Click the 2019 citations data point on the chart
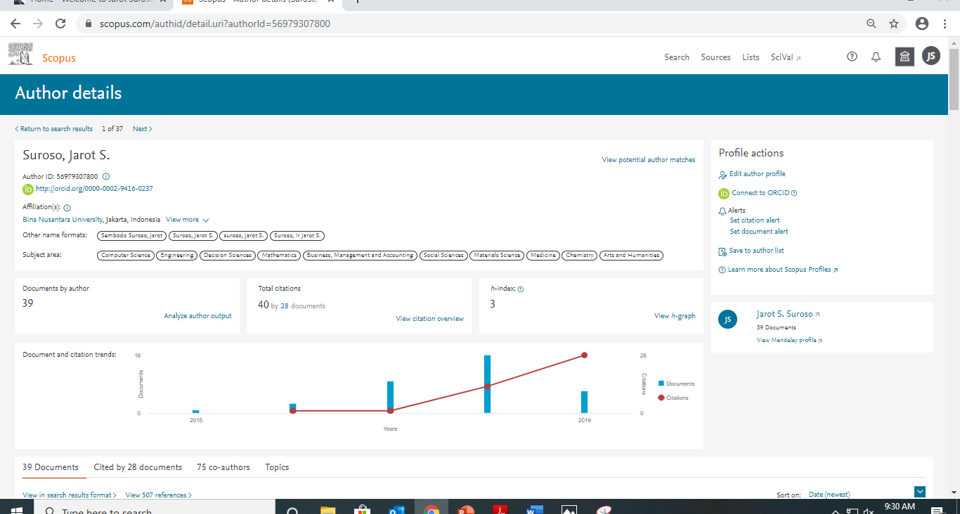This screenshot has height=514, width=960. coord(584,355)
